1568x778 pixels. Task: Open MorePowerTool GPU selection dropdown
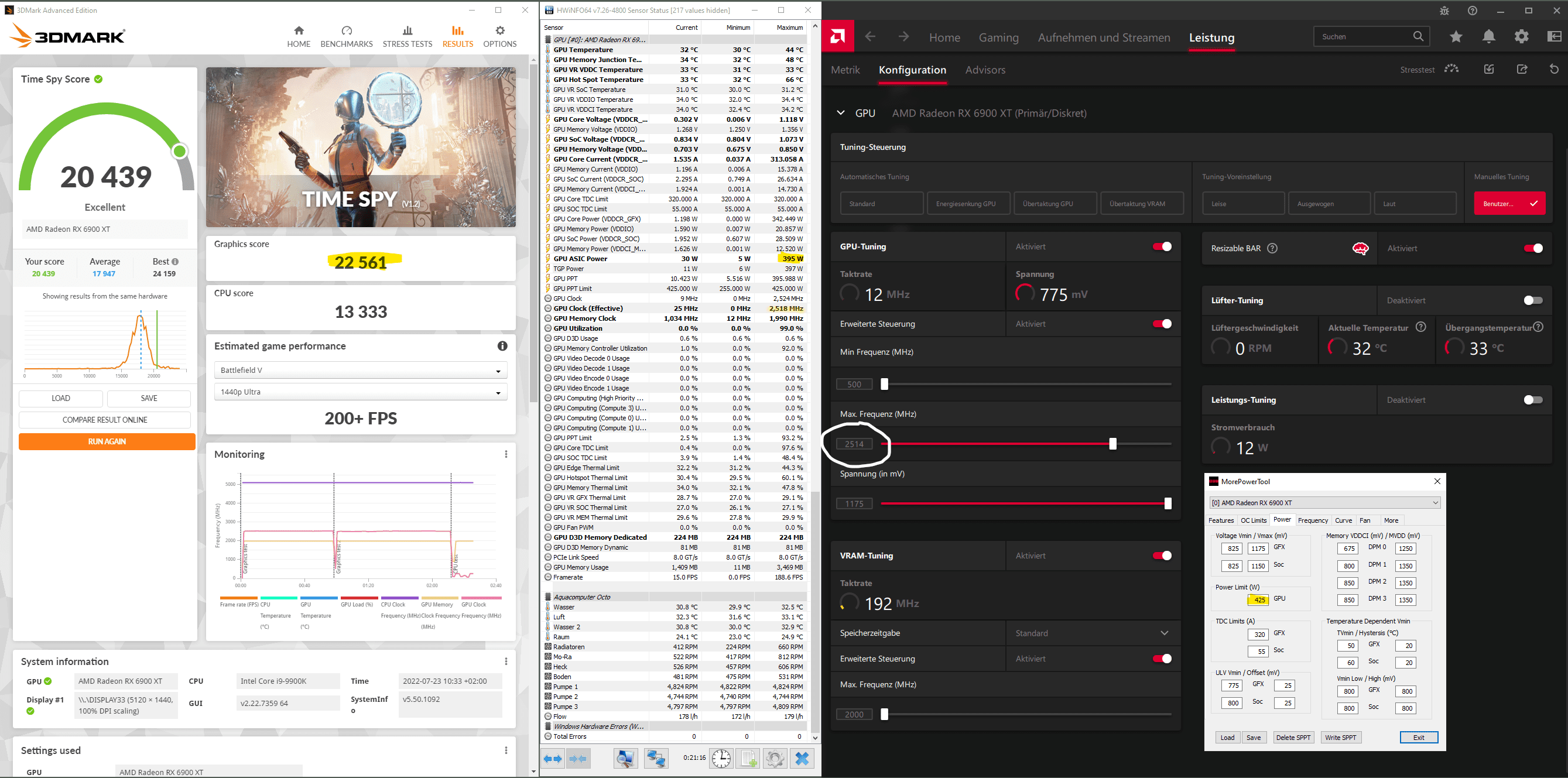(1324, 503)
